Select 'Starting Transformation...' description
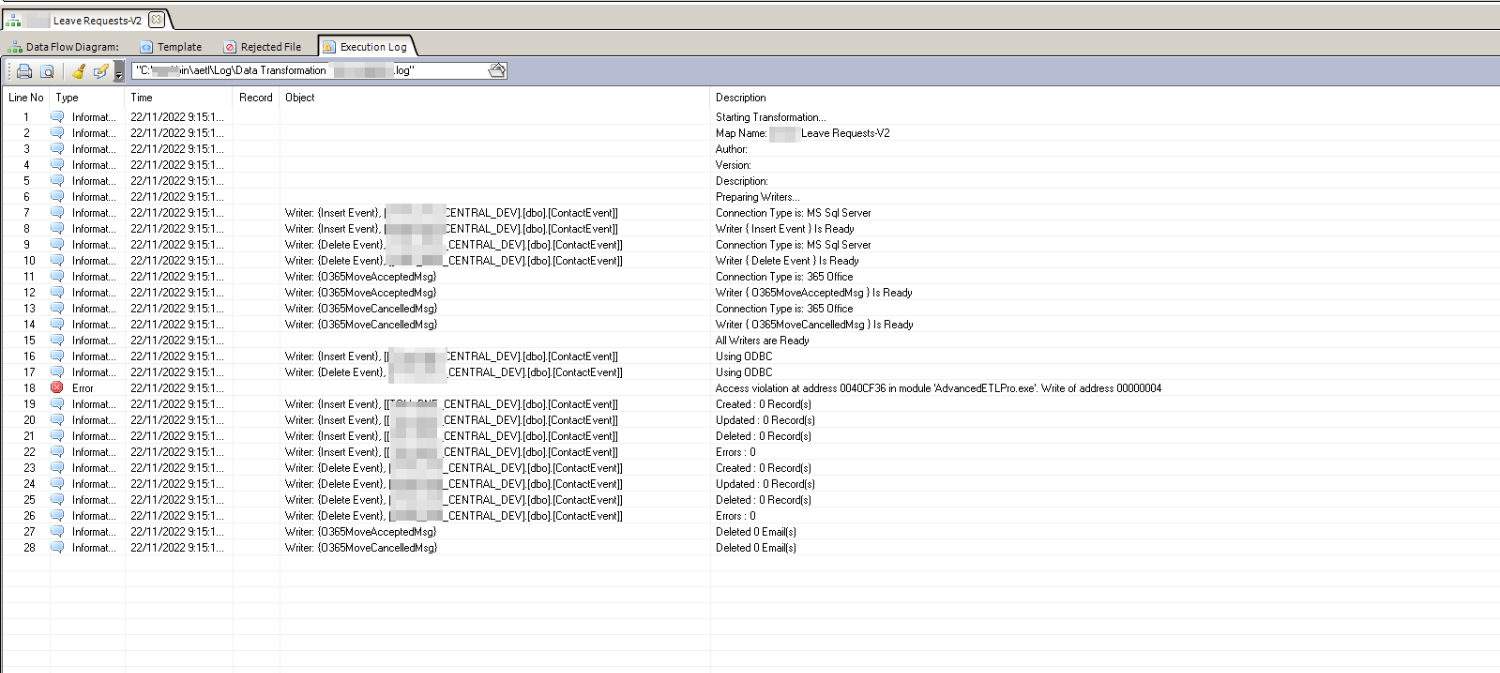Viewport: 1500px width, 673px height. 771,117
